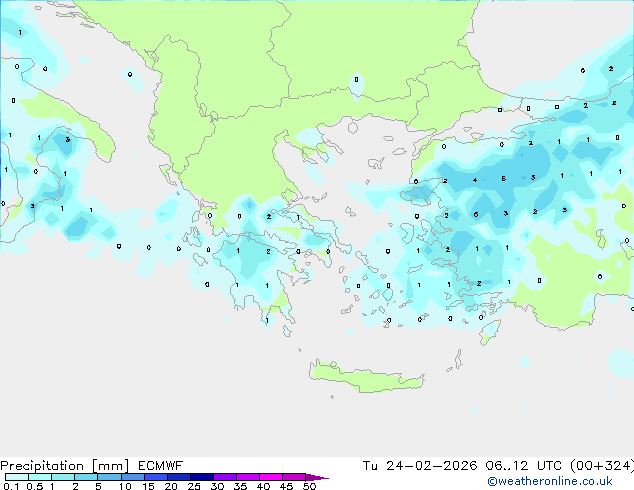Select the purple 30–35 mm legend swatch
This screenshot has height=490, width=634.
click(x=224, y=477)
